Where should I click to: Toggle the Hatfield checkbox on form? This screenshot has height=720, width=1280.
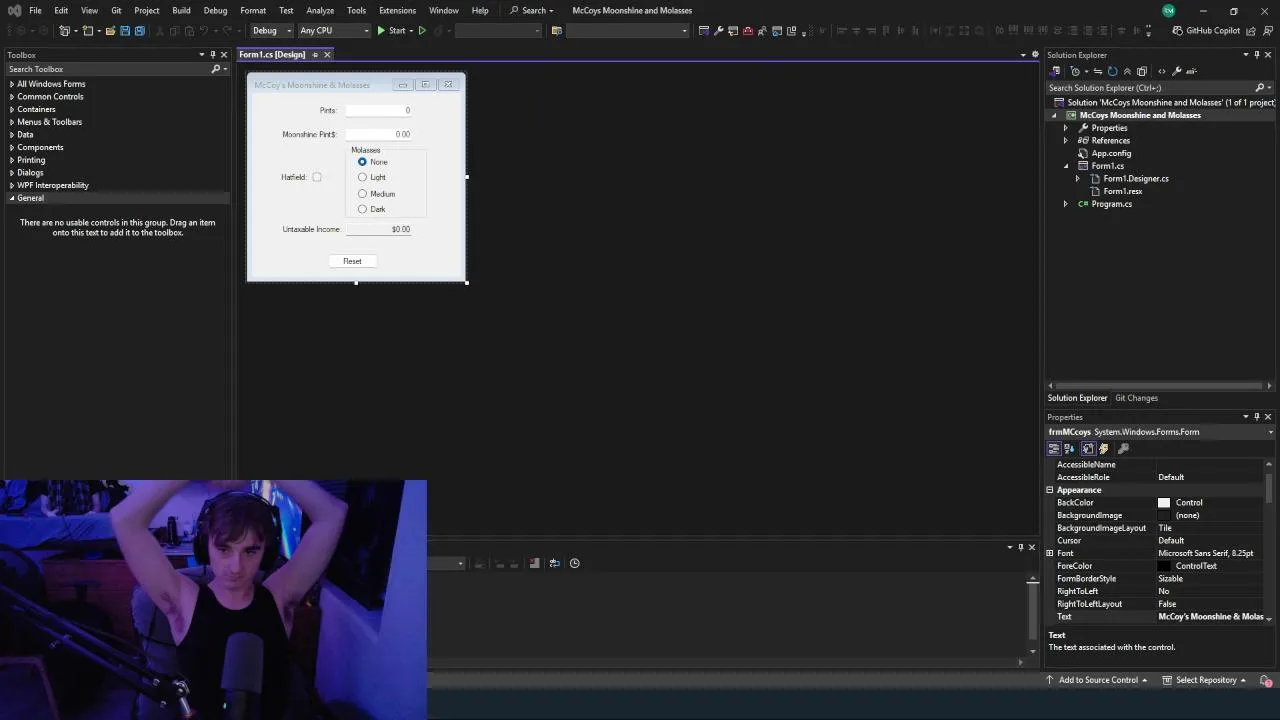click(x=317, y=177)
